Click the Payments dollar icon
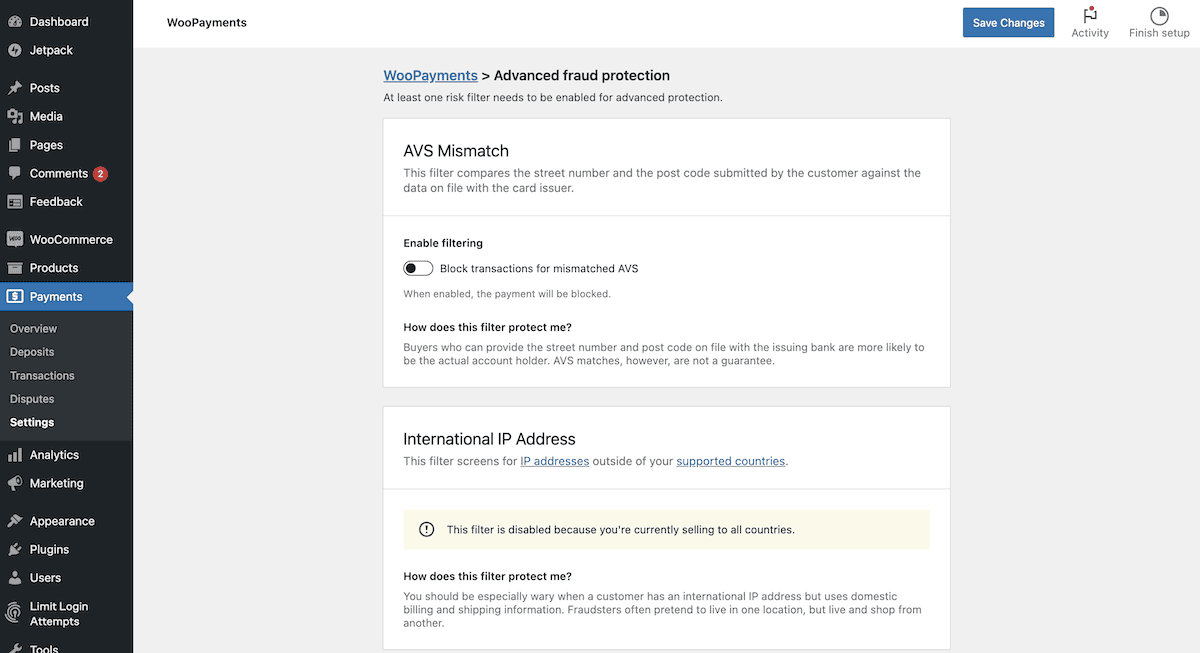The height and width of the screenshot is (653, 1200). pyautogui.click(x=15, y=297)
